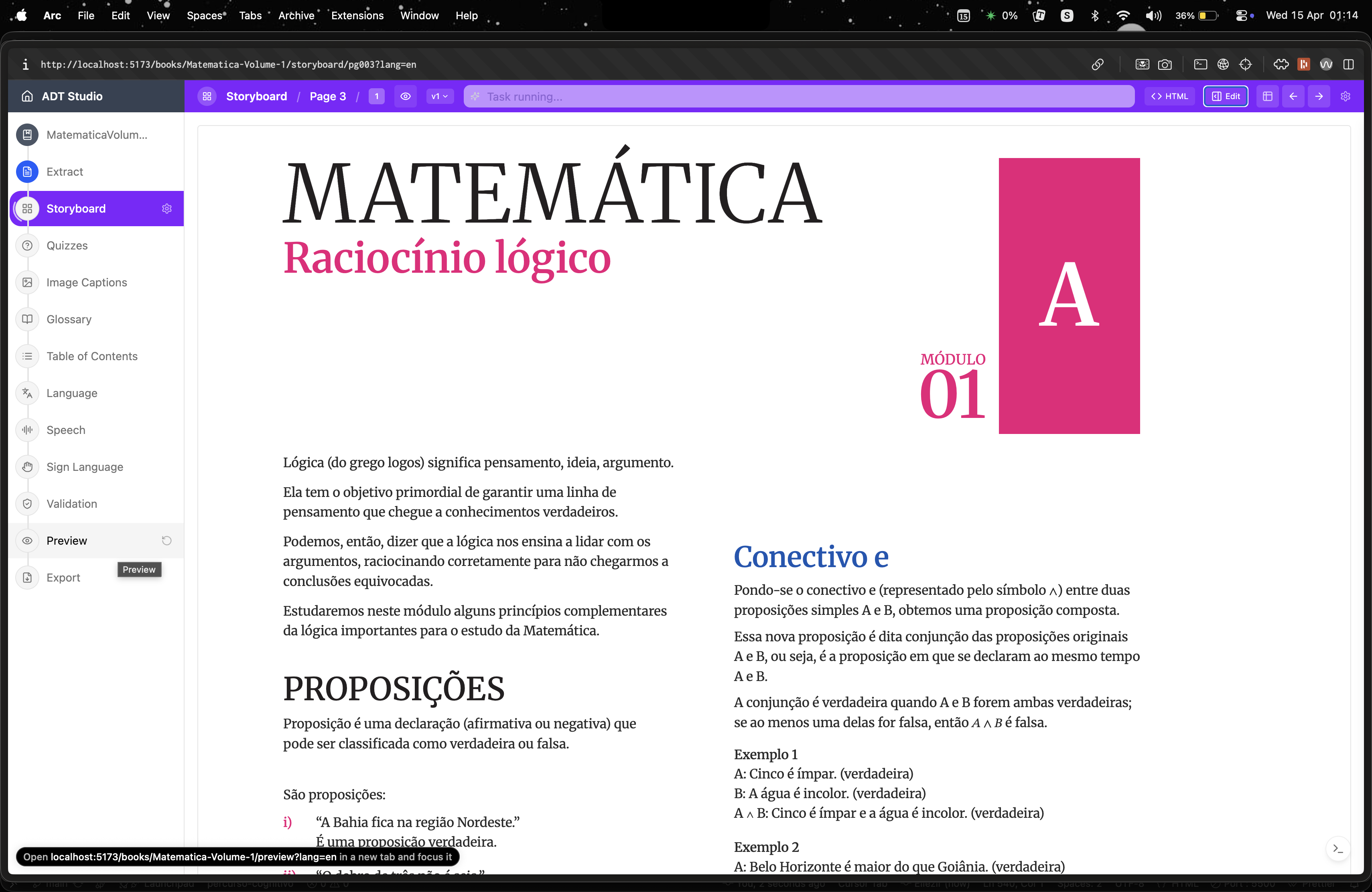
Task: Click Page 3 breadcrumb
Action: [327, 96]
